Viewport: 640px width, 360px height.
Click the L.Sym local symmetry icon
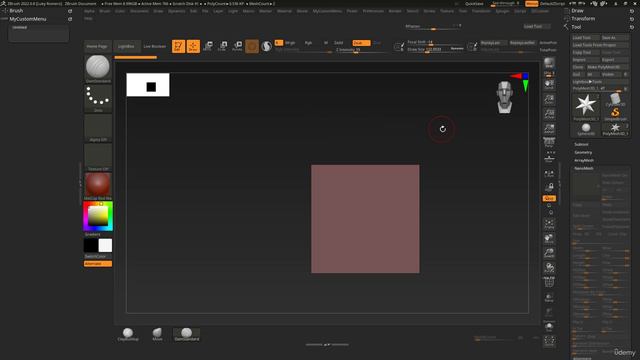pos(549,173)
